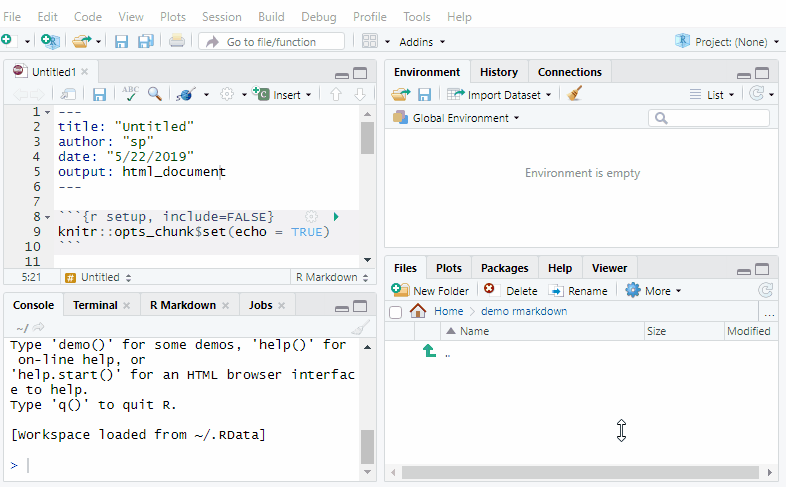Navigate to Home in the breadcrumb
This screenshot has height=487, width=786.
pyautogui.click(x=447, y=311)
